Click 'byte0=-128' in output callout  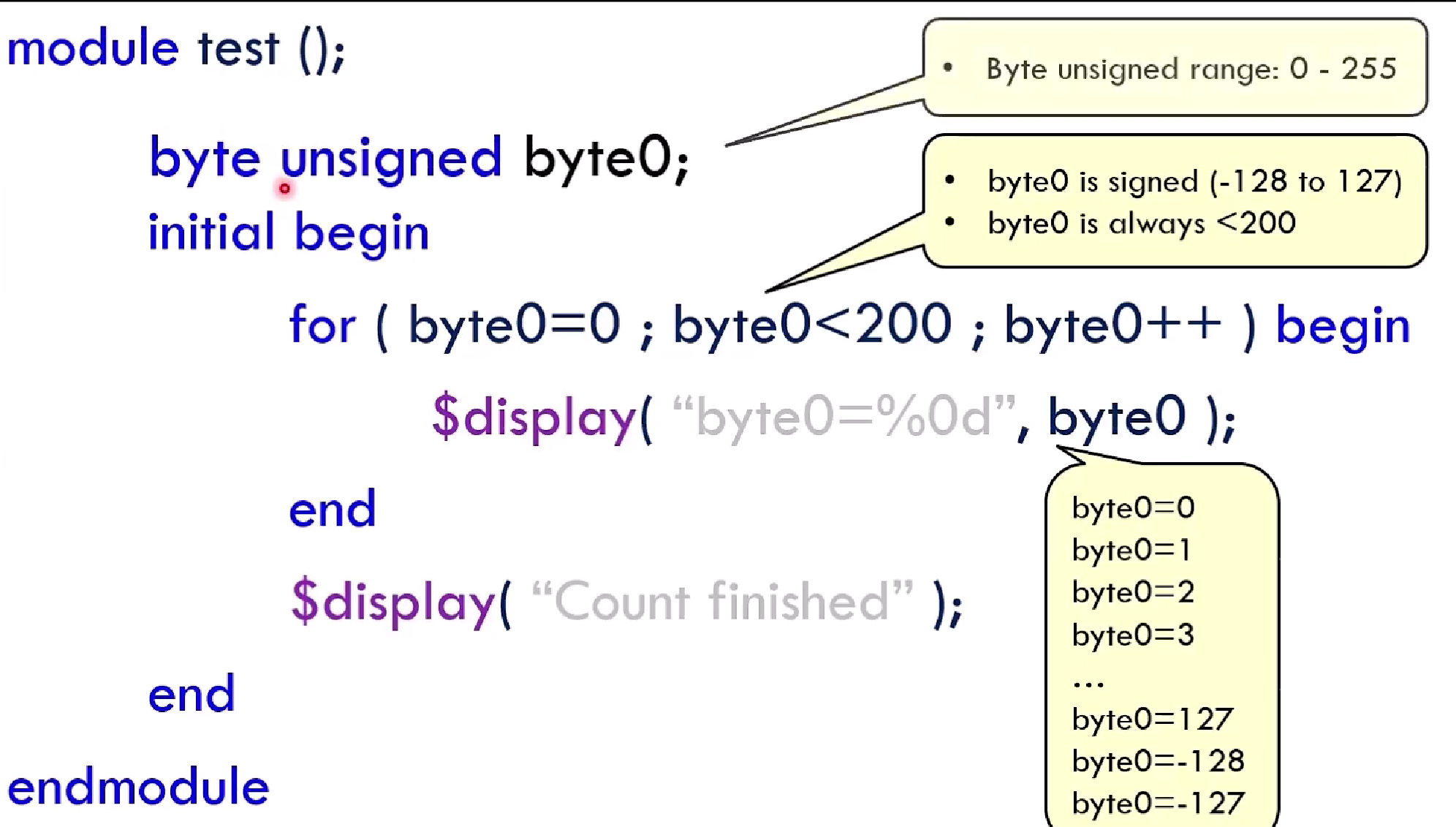click(x=1158, y=761)
